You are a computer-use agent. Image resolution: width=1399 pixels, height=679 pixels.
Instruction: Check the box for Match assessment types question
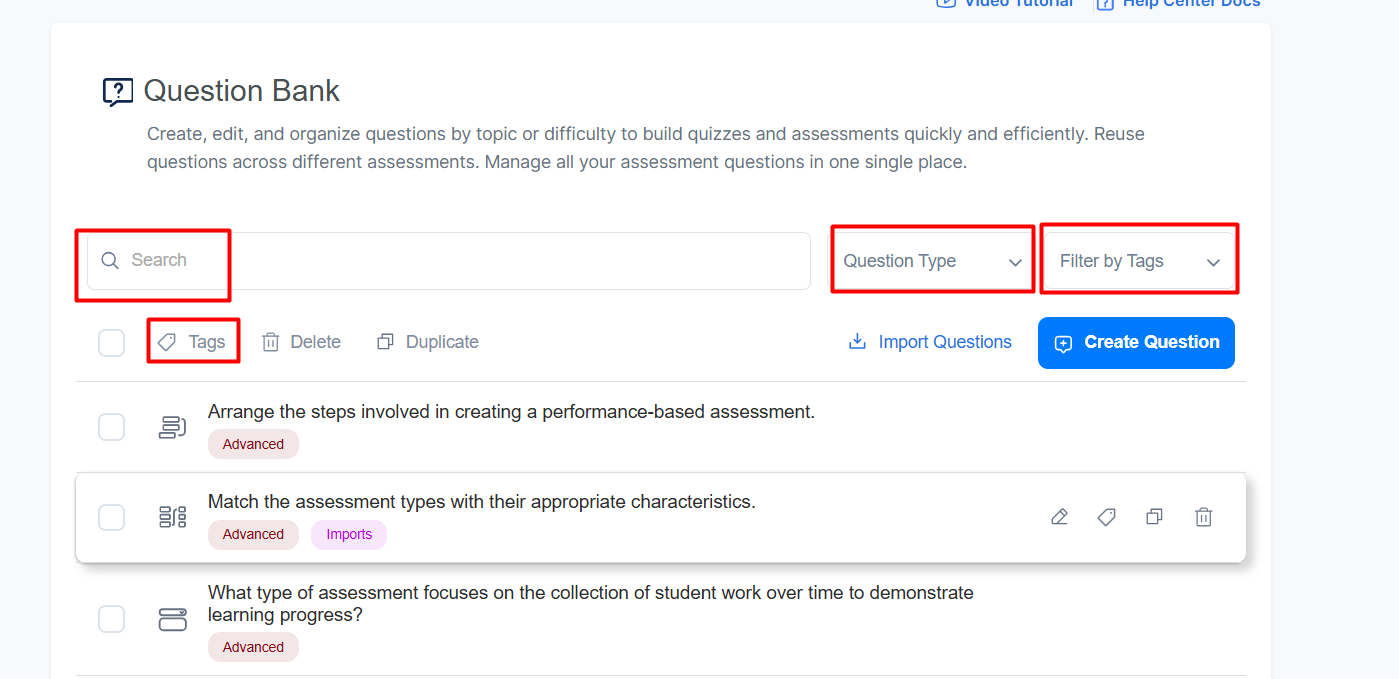tap(111, 517)
